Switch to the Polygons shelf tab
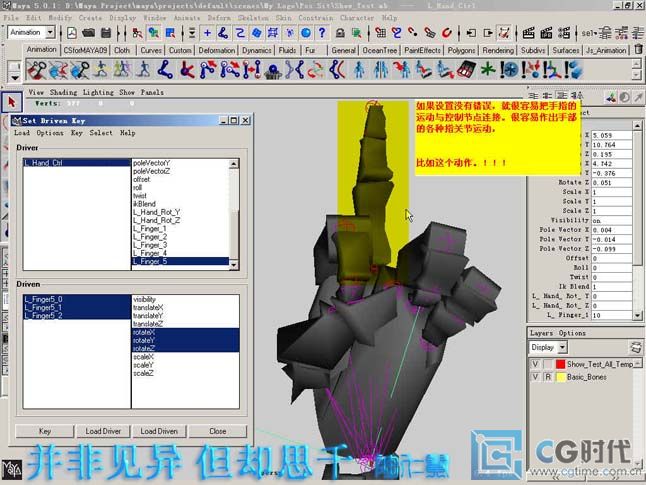Screen dimensions: 646x485 461,50
